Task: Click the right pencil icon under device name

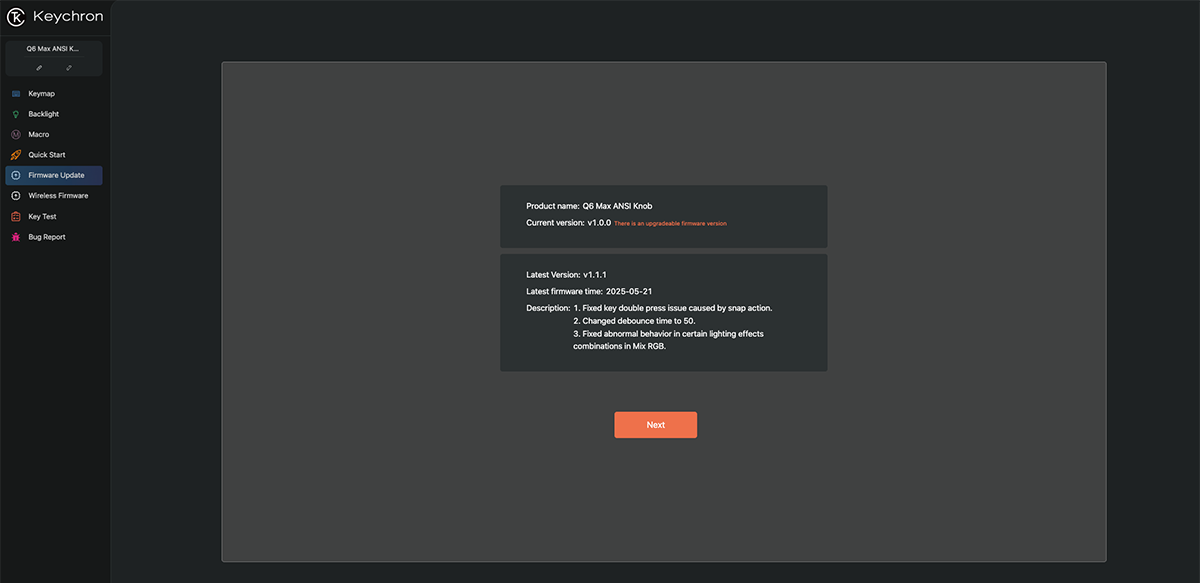Action: click(x=69, y=68)
